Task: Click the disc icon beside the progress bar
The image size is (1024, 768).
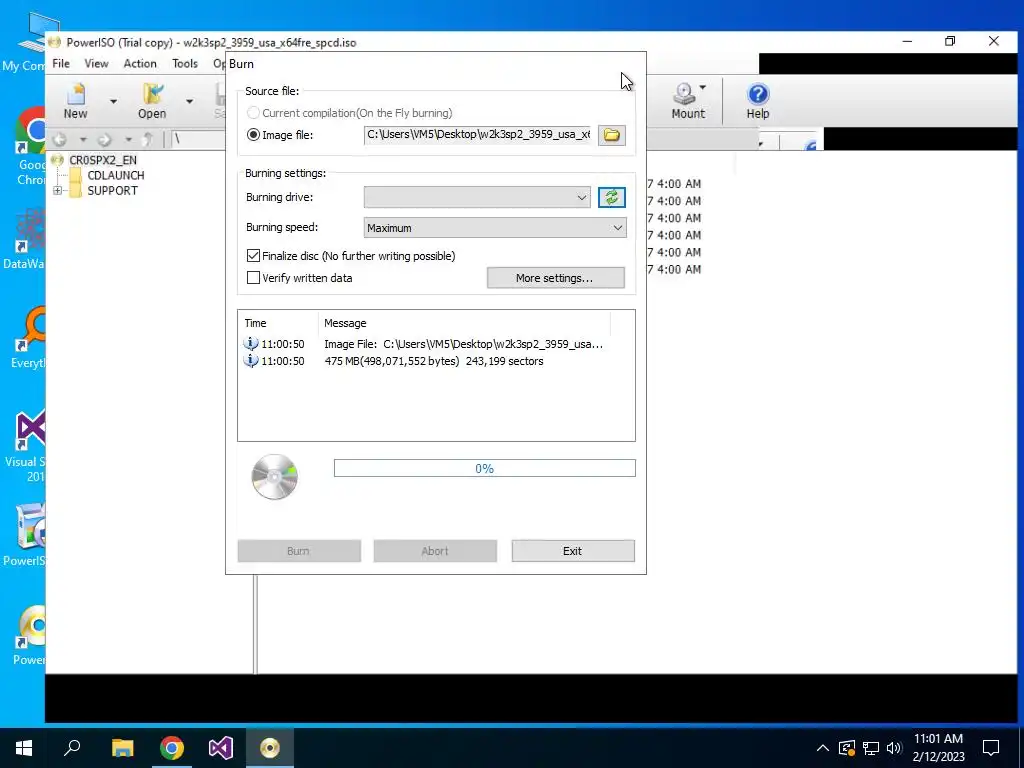Action: click(275, 477)
